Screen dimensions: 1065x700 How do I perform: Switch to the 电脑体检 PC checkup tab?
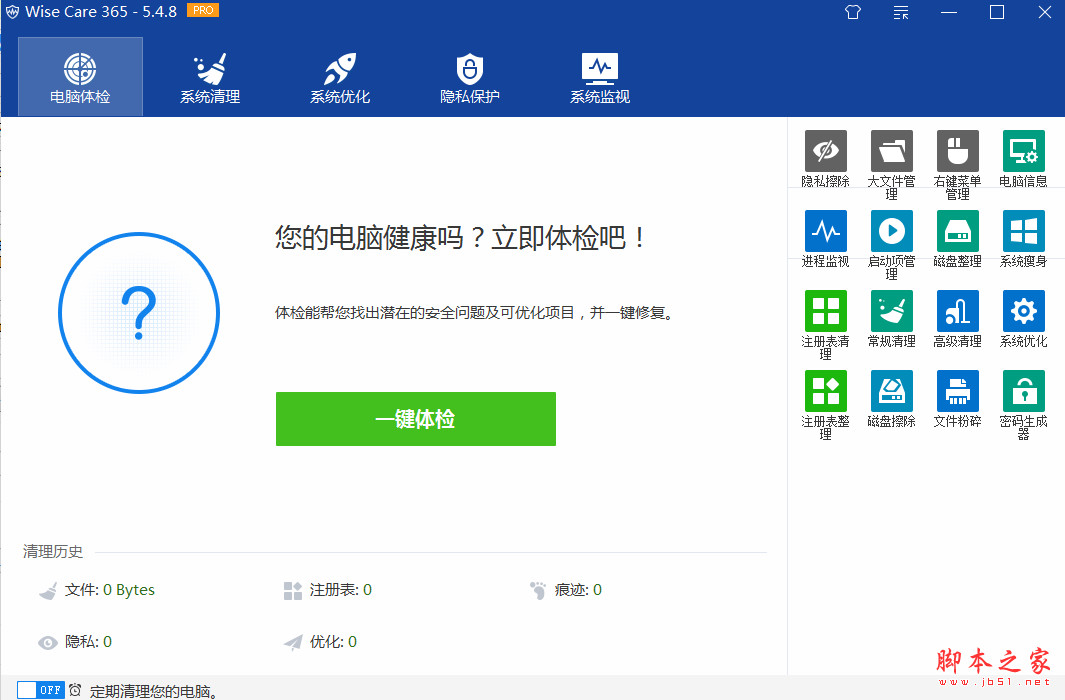coord(80,77)
